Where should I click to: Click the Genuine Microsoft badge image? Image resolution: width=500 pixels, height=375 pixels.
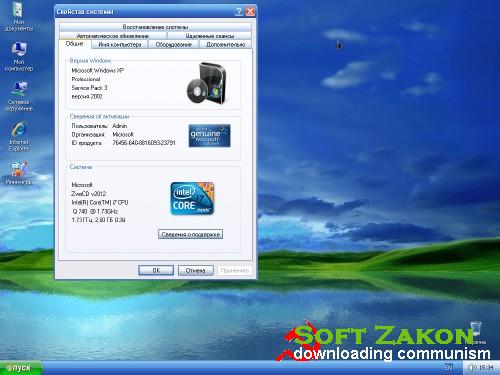click(209, 136)
